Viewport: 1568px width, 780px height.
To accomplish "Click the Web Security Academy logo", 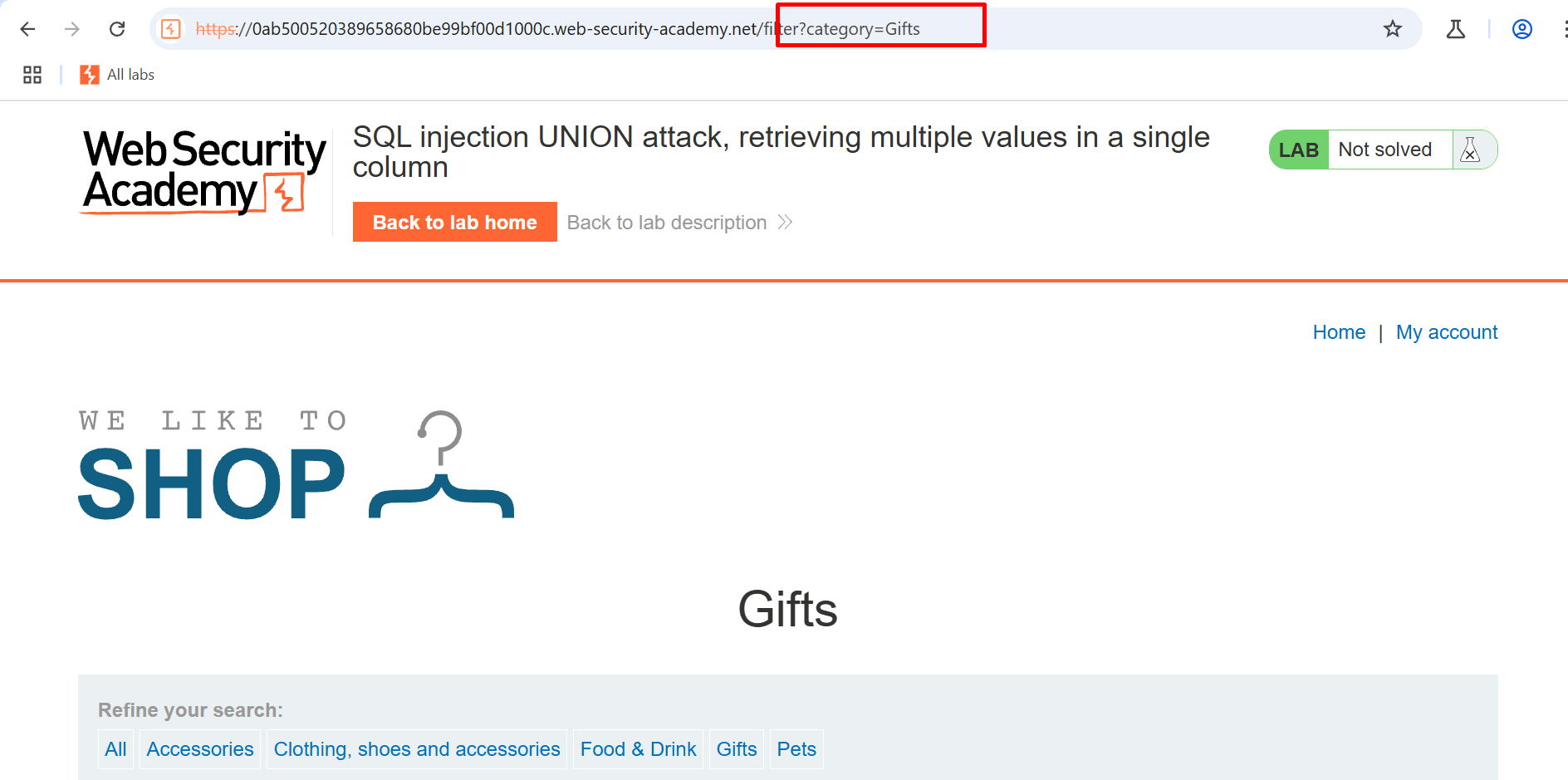I will click(x=203, y=171).
